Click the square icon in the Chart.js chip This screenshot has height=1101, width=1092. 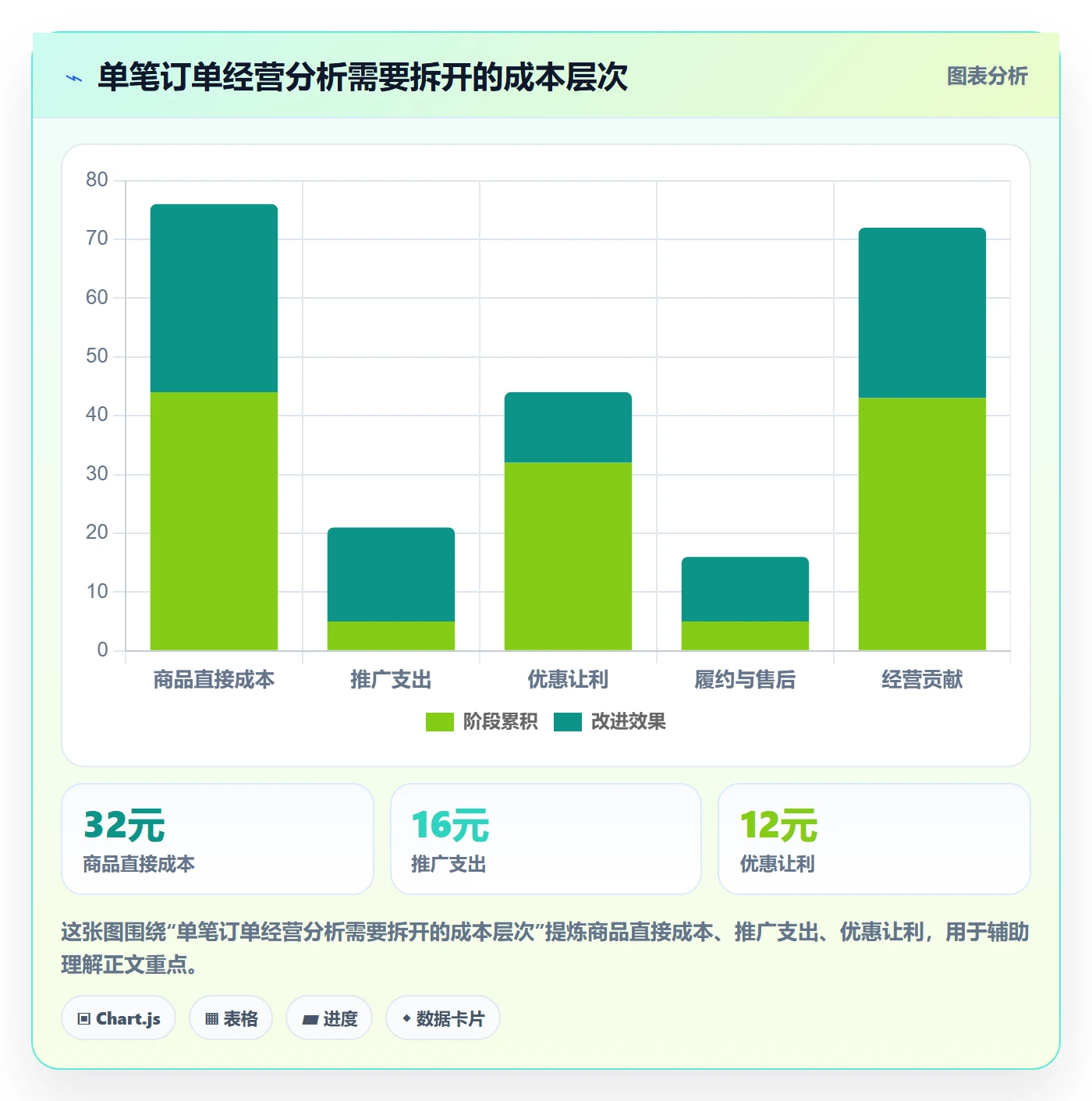(84, 1019)
